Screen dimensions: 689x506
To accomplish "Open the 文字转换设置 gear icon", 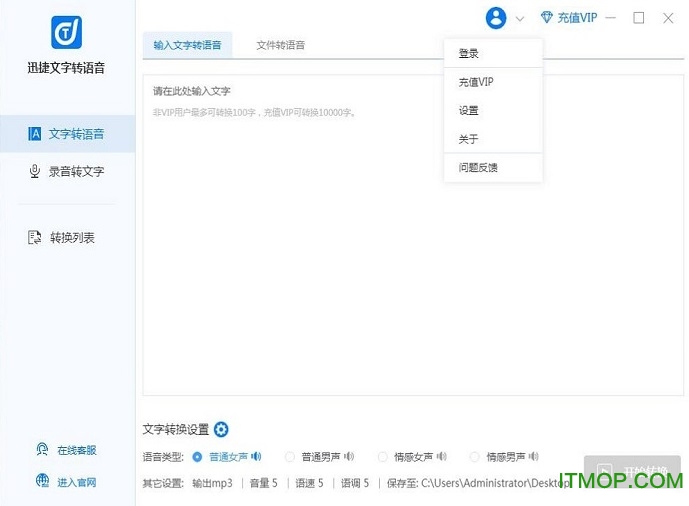I will (221, 429).
